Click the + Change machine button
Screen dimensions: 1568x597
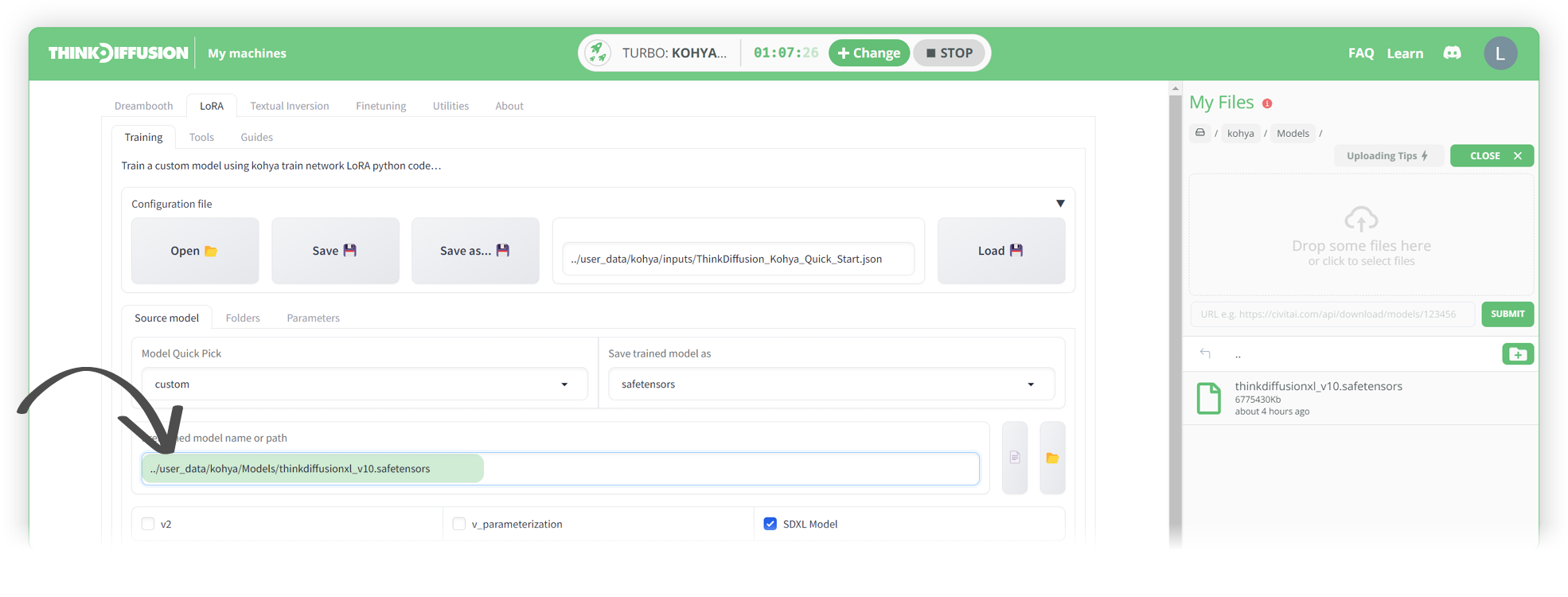click(869, 53)
